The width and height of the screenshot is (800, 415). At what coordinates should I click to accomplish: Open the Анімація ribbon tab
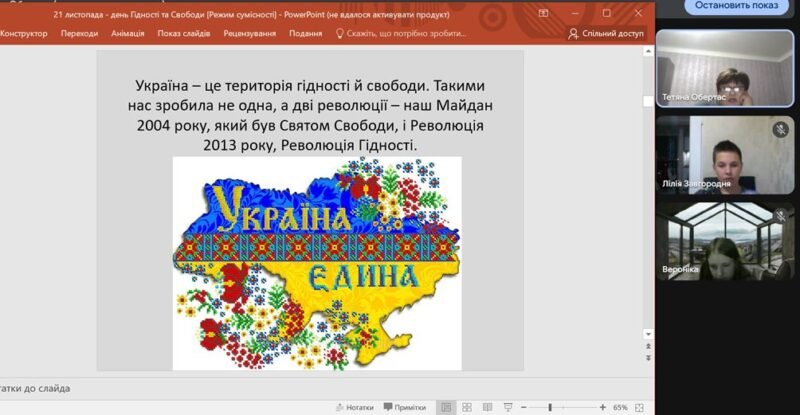coord(128,33)
